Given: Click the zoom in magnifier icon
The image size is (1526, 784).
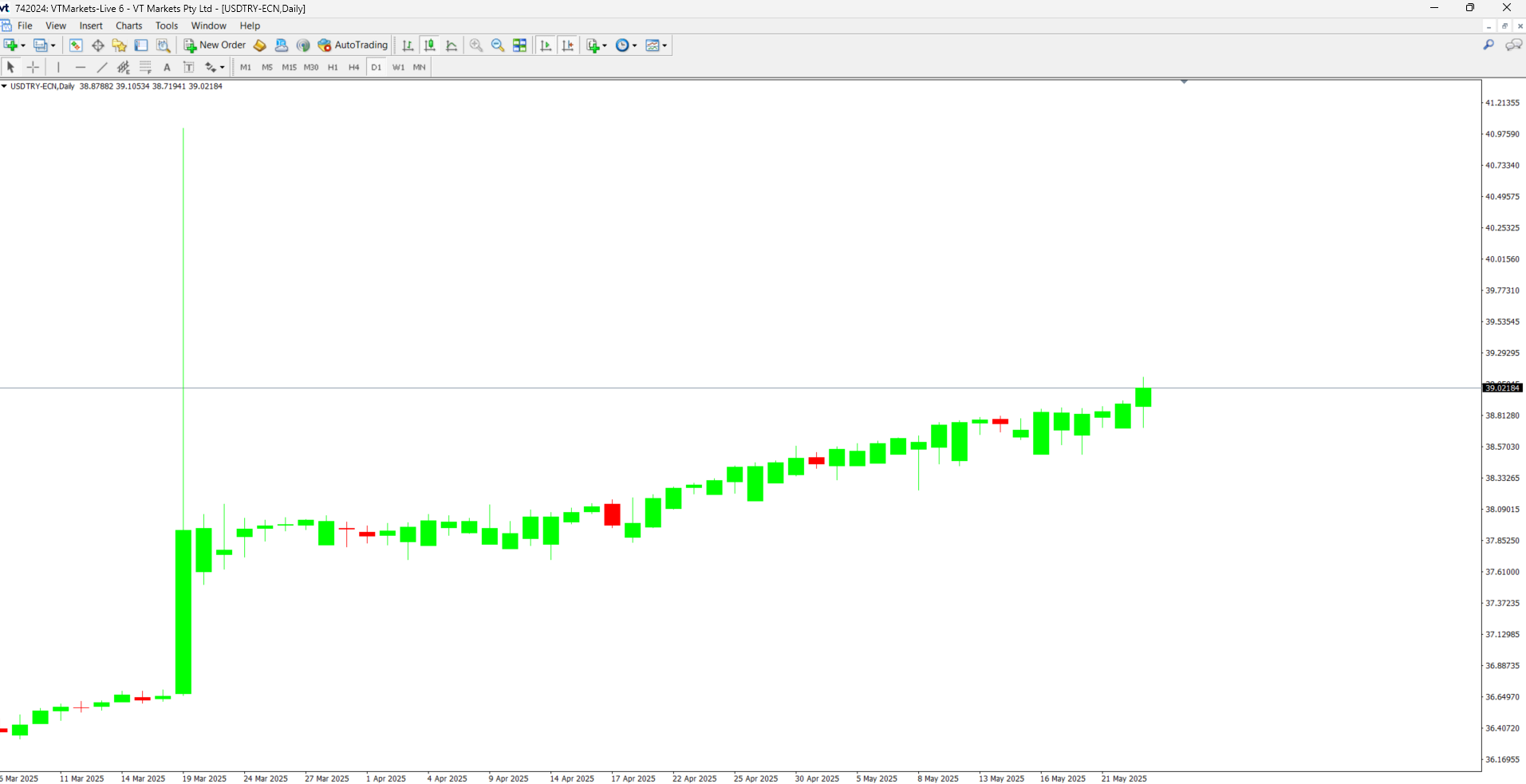Looking at the screenshot, I should click(476, 45).
